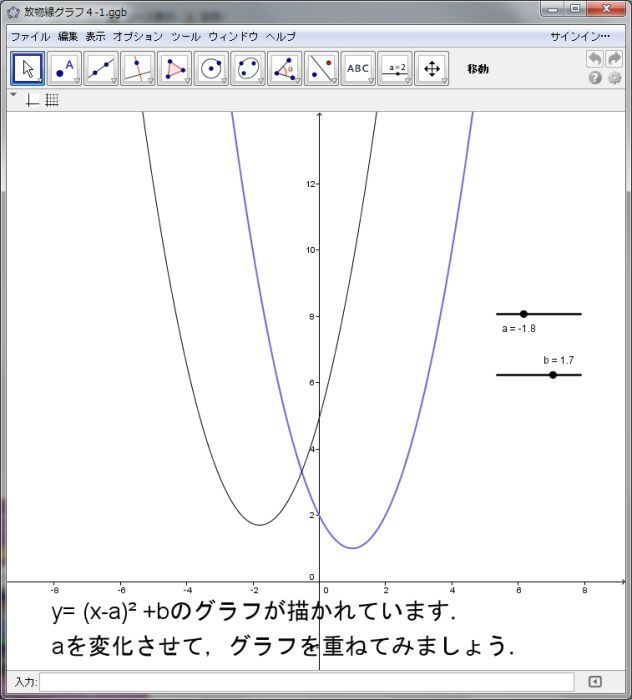Maximize the GeoGebra window
This screenshot has width=632, height=700.
tap(575, 8)
